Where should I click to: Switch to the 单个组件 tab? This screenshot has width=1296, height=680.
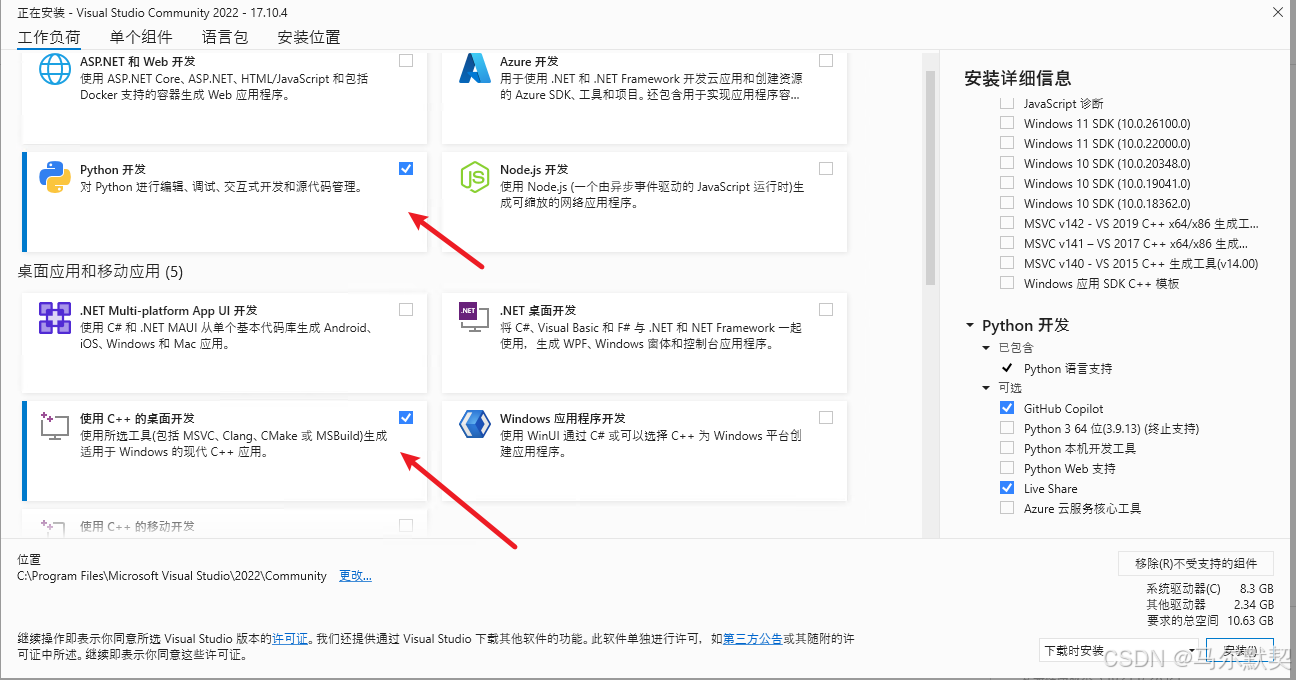coord(141,37)
